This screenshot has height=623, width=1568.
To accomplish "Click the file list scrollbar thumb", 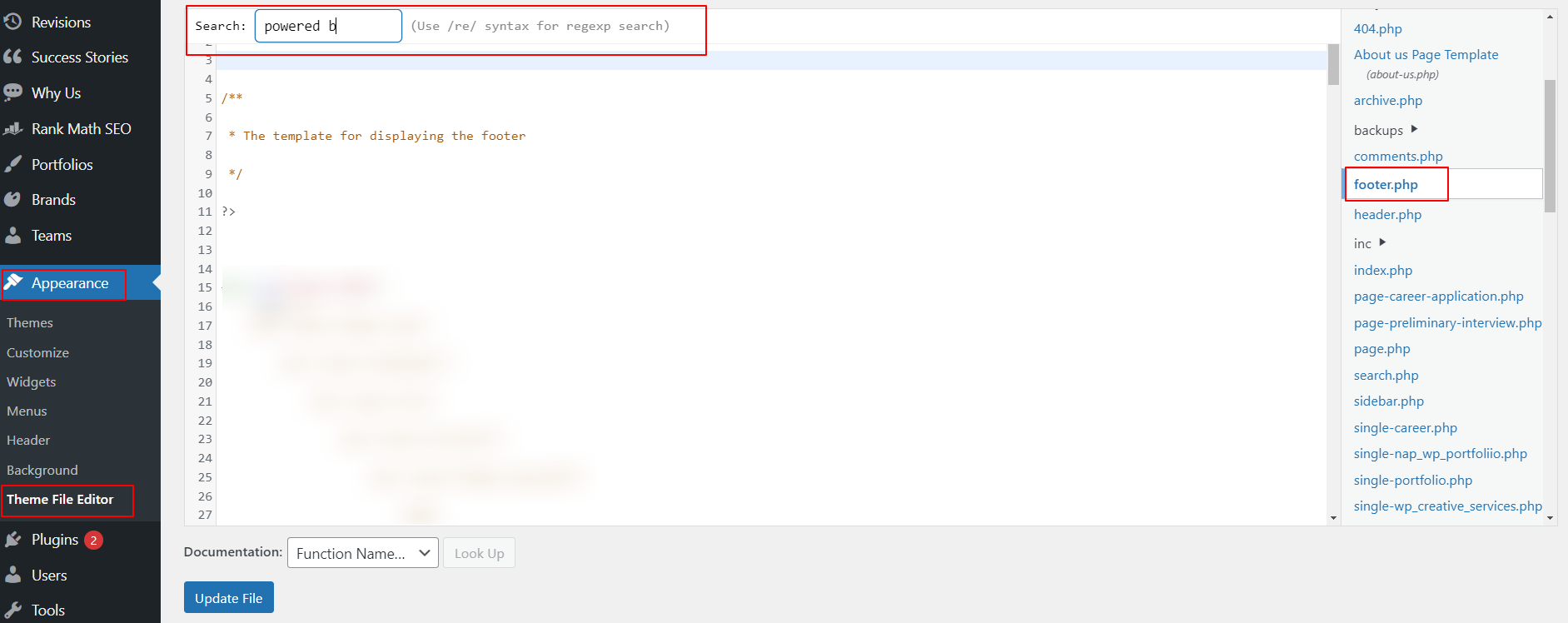I will [1550, 146].
